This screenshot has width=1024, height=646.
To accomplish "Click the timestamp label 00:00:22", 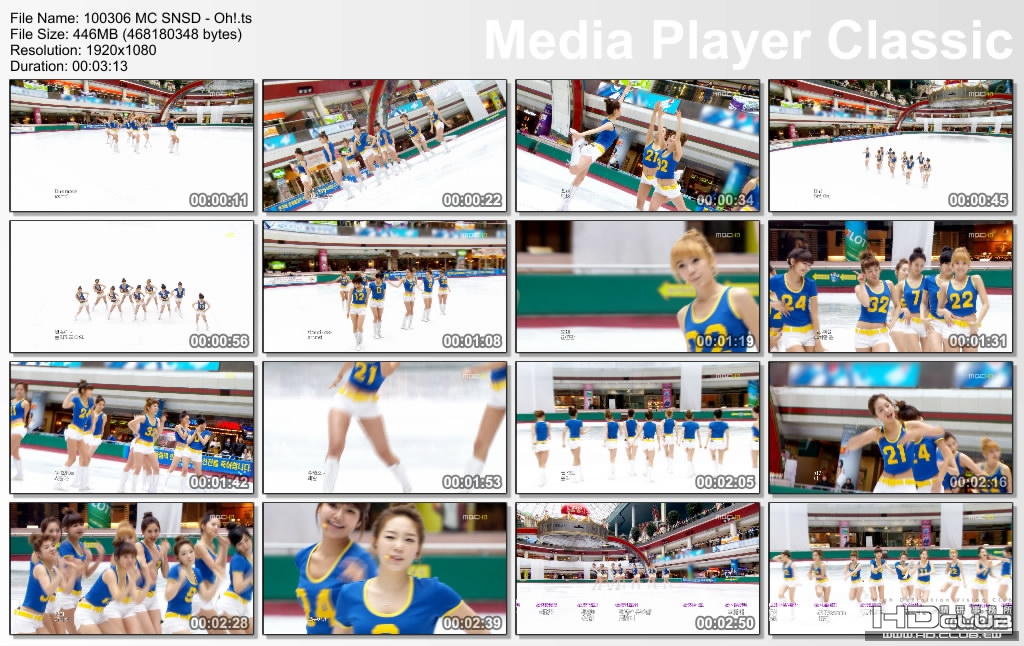I will pos(474,199).
